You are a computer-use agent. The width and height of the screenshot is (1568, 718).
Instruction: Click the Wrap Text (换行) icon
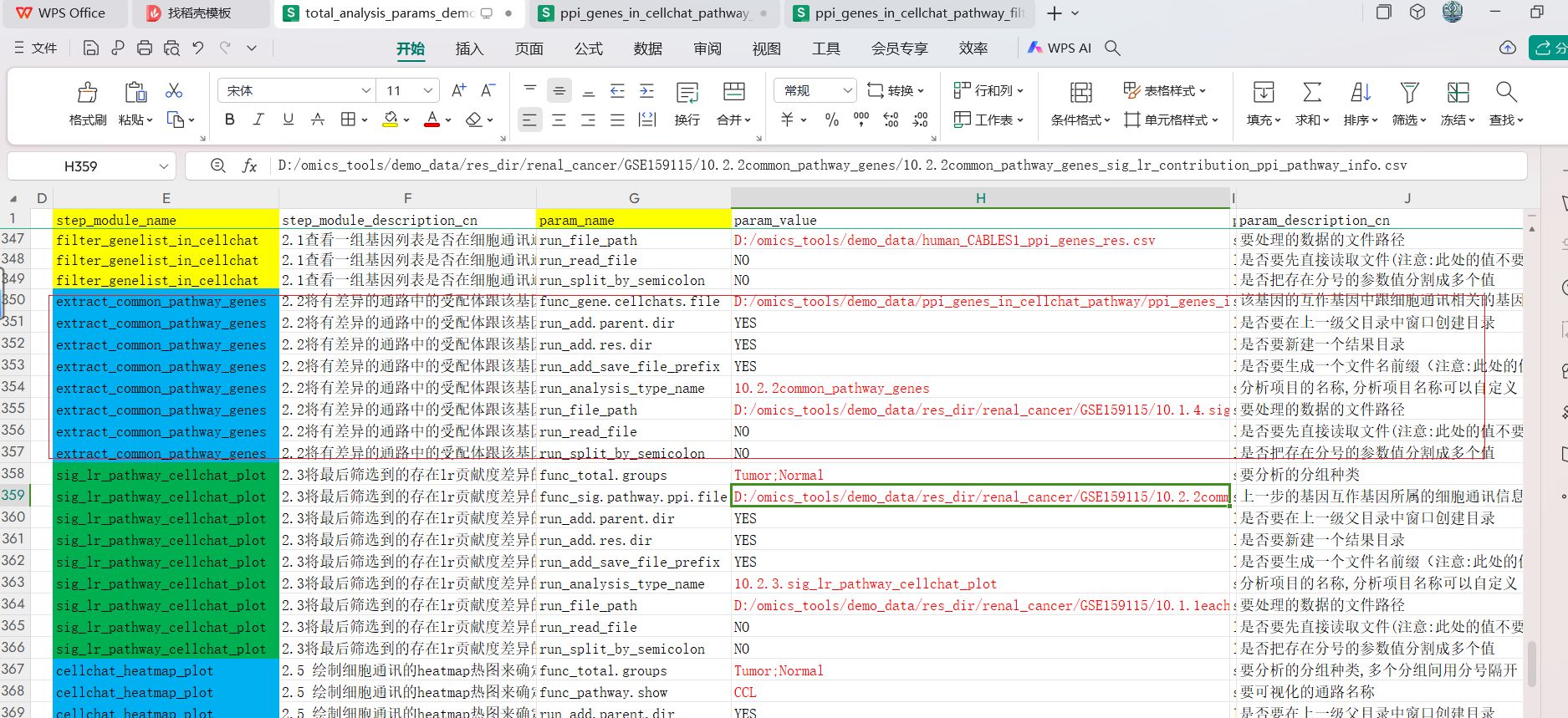[x=687, y=92]
